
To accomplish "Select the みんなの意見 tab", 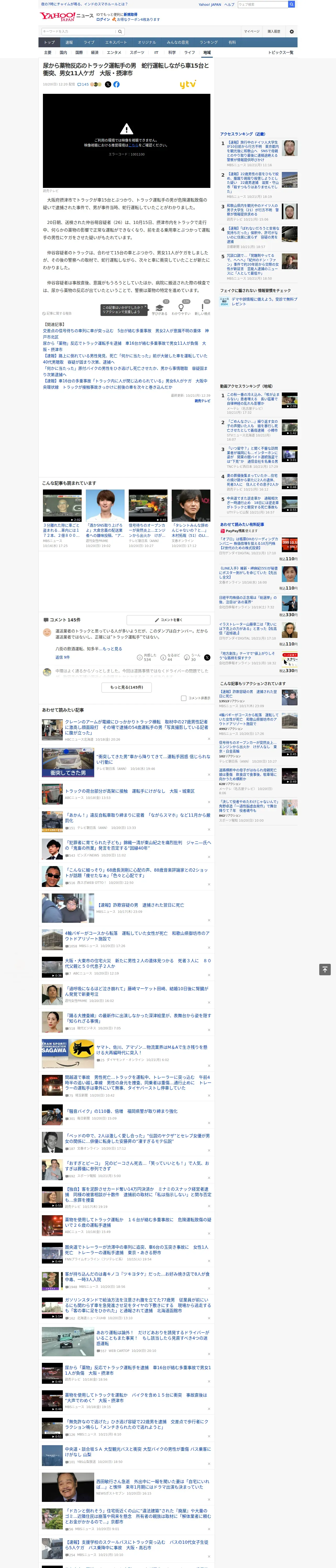I will 177,43.
